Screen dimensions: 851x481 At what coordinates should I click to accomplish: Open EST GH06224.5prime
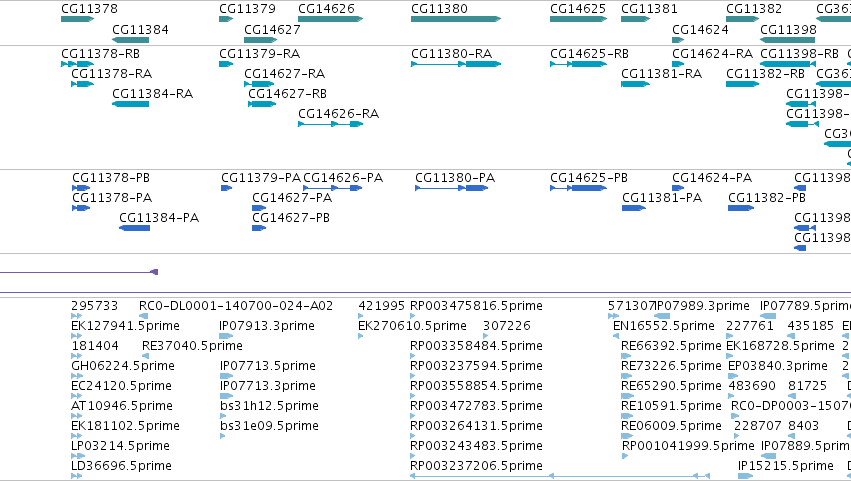point(123,366)
